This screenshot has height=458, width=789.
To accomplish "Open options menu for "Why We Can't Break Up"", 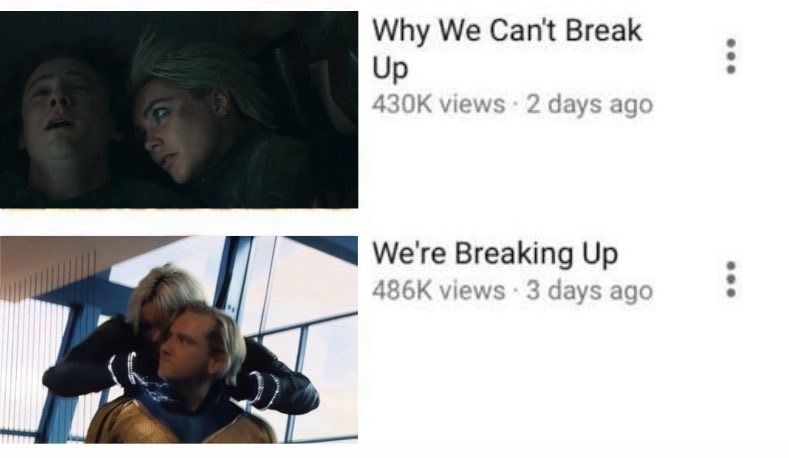I will pyautogui.click(x=732, y=56).
